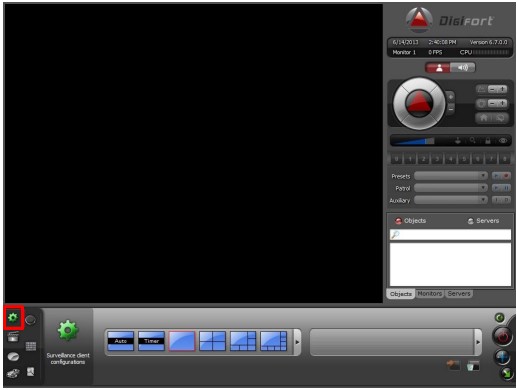This screenshot has width=517, height=390.
Task: Click the iris up-arrow button second row
Action: coord(502,104)
